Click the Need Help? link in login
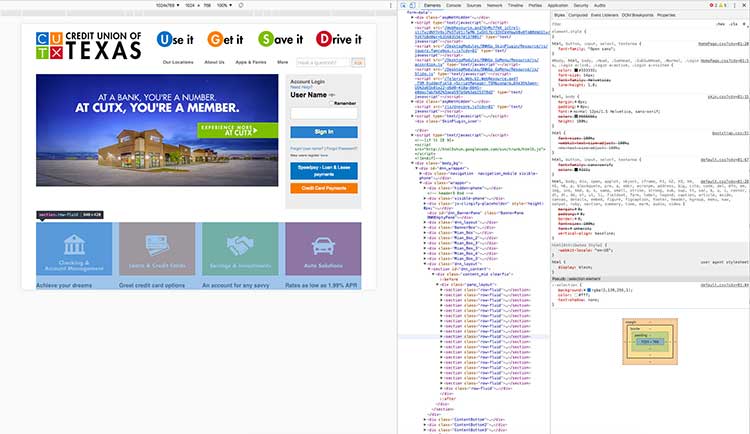Viewport: 750px width, 434px height. [x=301, y=87]
